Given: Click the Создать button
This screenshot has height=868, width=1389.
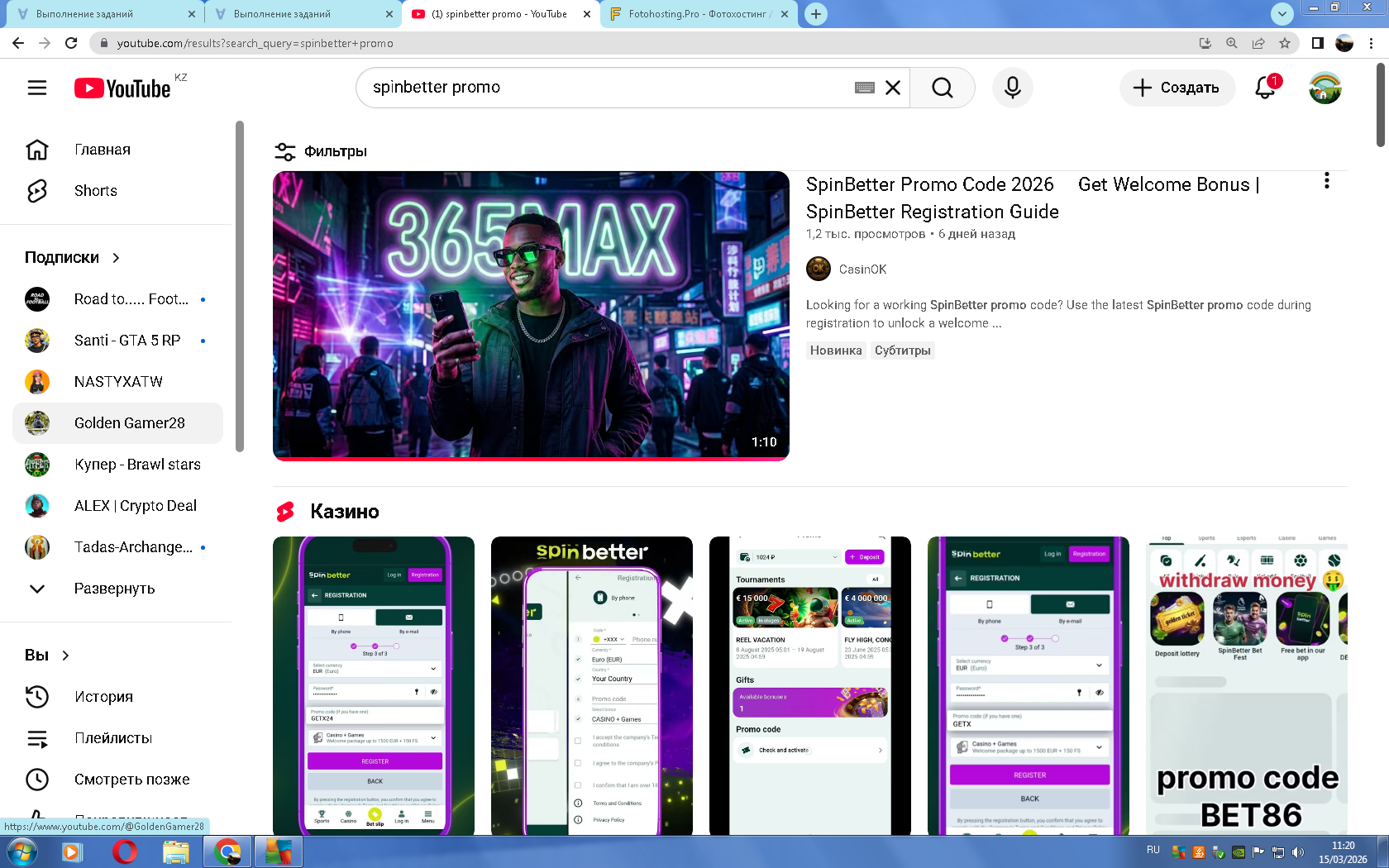Looking at the screenshot, I should 1177,88.
